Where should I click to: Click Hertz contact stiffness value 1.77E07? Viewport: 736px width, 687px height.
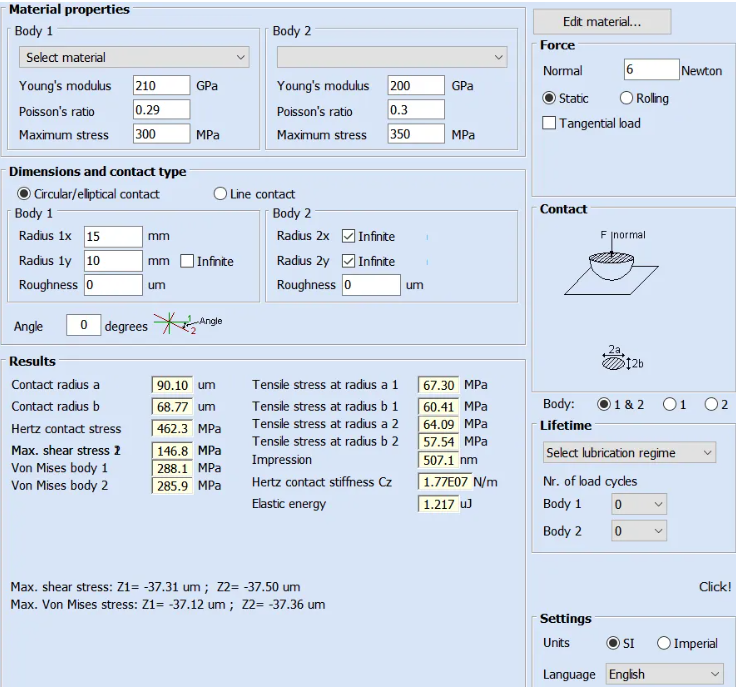click(x=445, y=482)
